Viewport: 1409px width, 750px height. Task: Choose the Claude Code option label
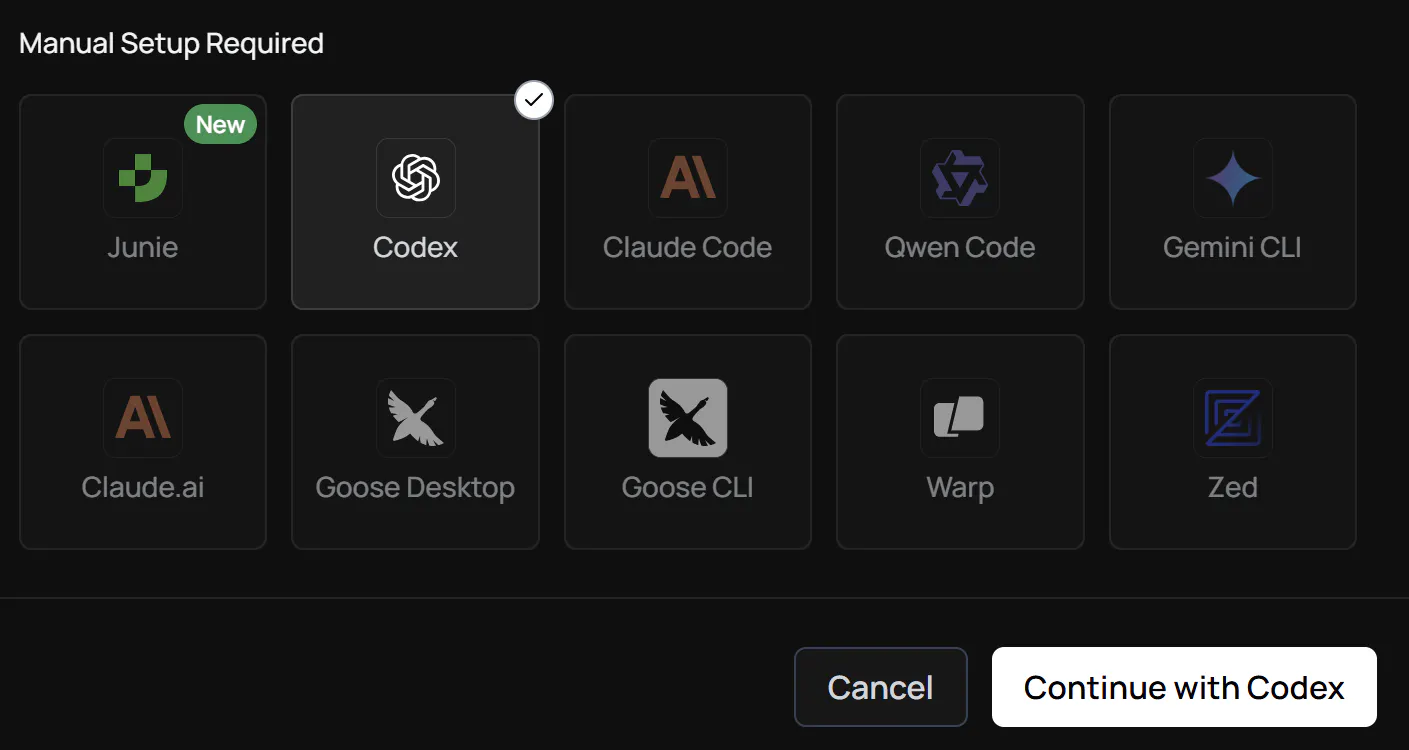pos(688,247)
